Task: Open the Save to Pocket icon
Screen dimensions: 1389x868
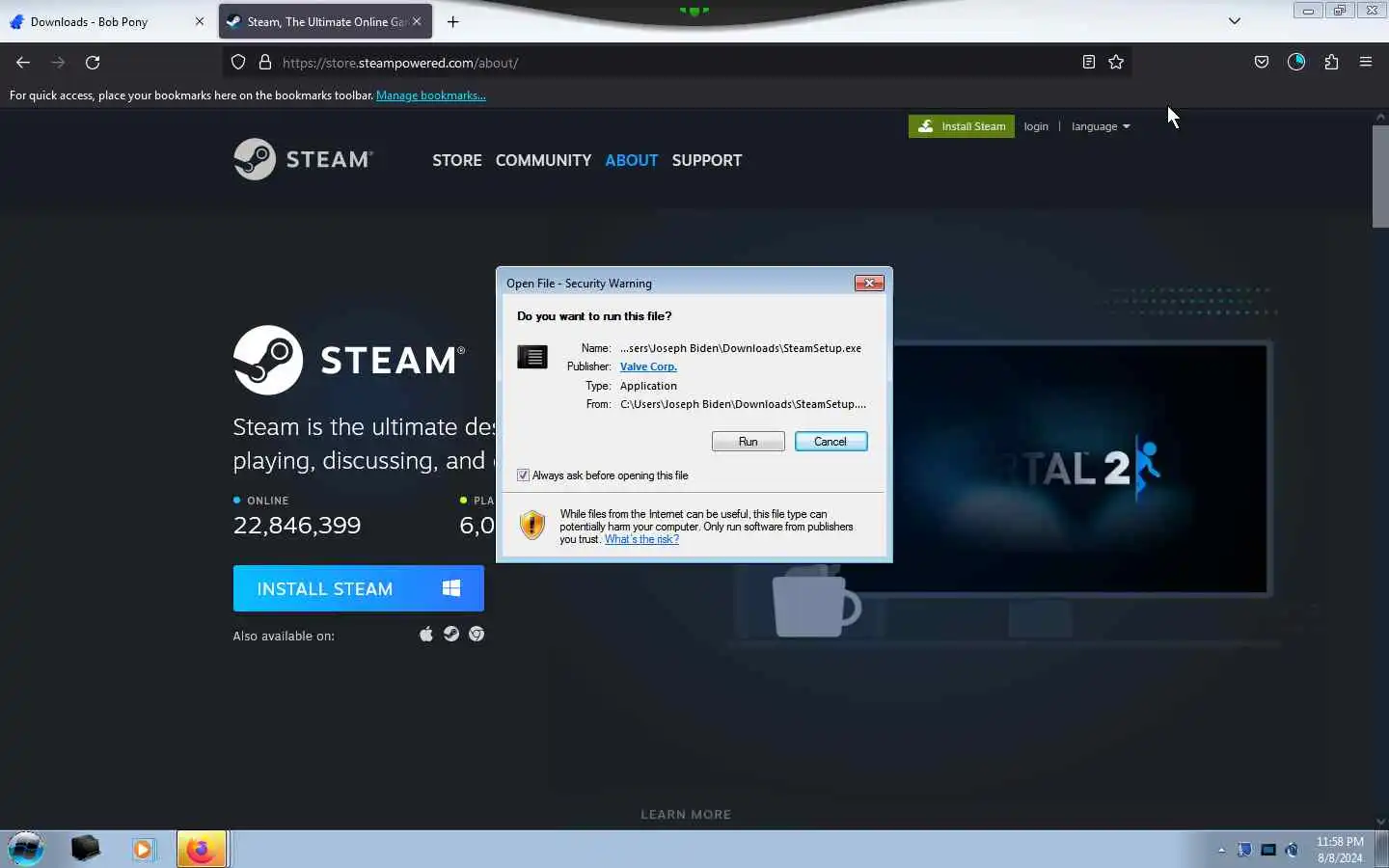Action: [1262, 63]
